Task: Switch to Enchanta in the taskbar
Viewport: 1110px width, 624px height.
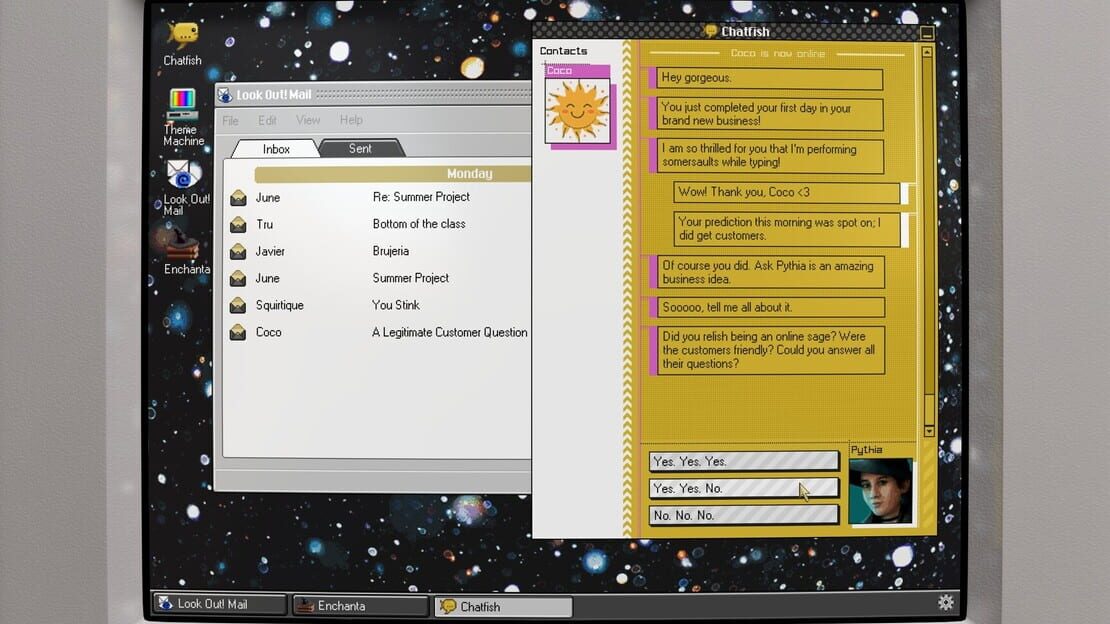Action: [x=360, y=606]
